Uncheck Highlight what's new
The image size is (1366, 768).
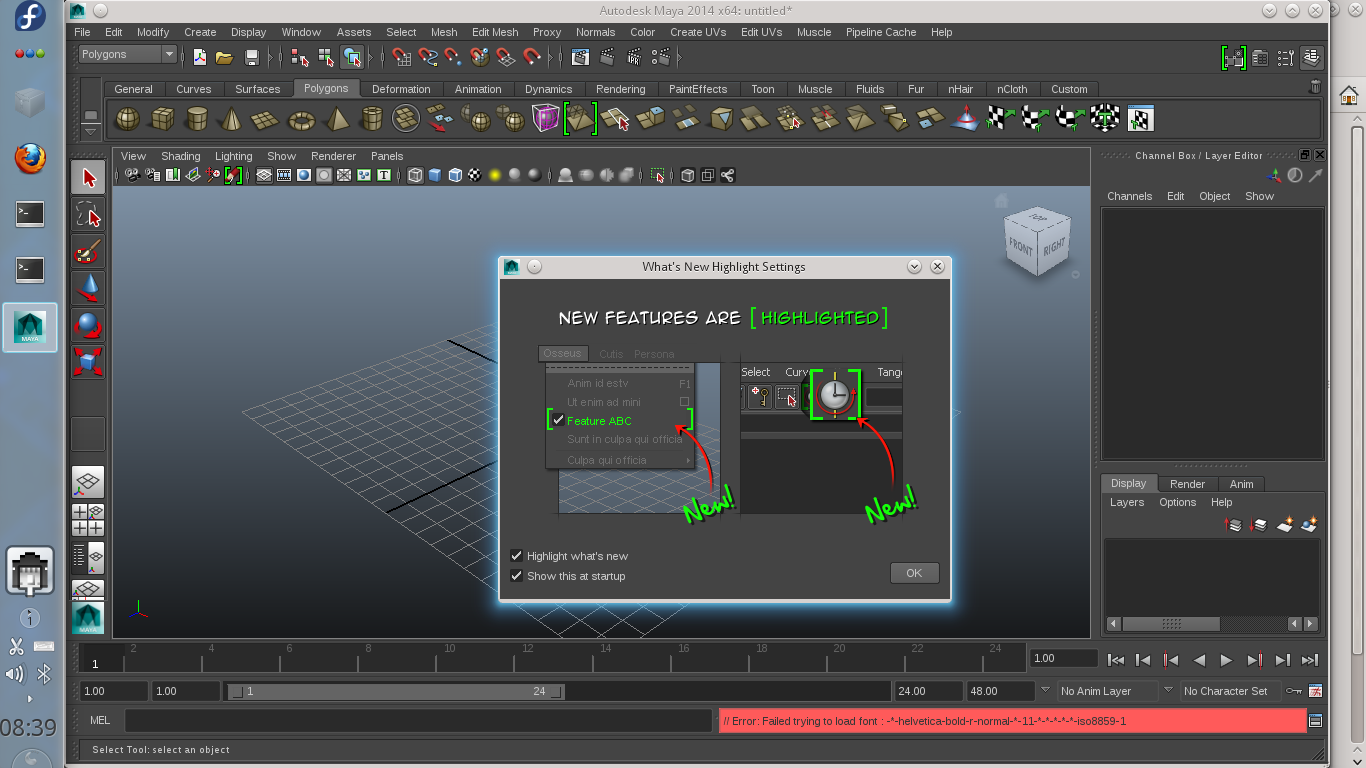517,556
